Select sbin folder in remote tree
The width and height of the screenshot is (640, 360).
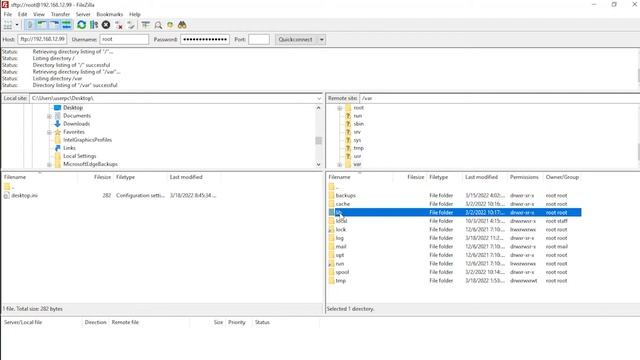[x=358, y=124]
